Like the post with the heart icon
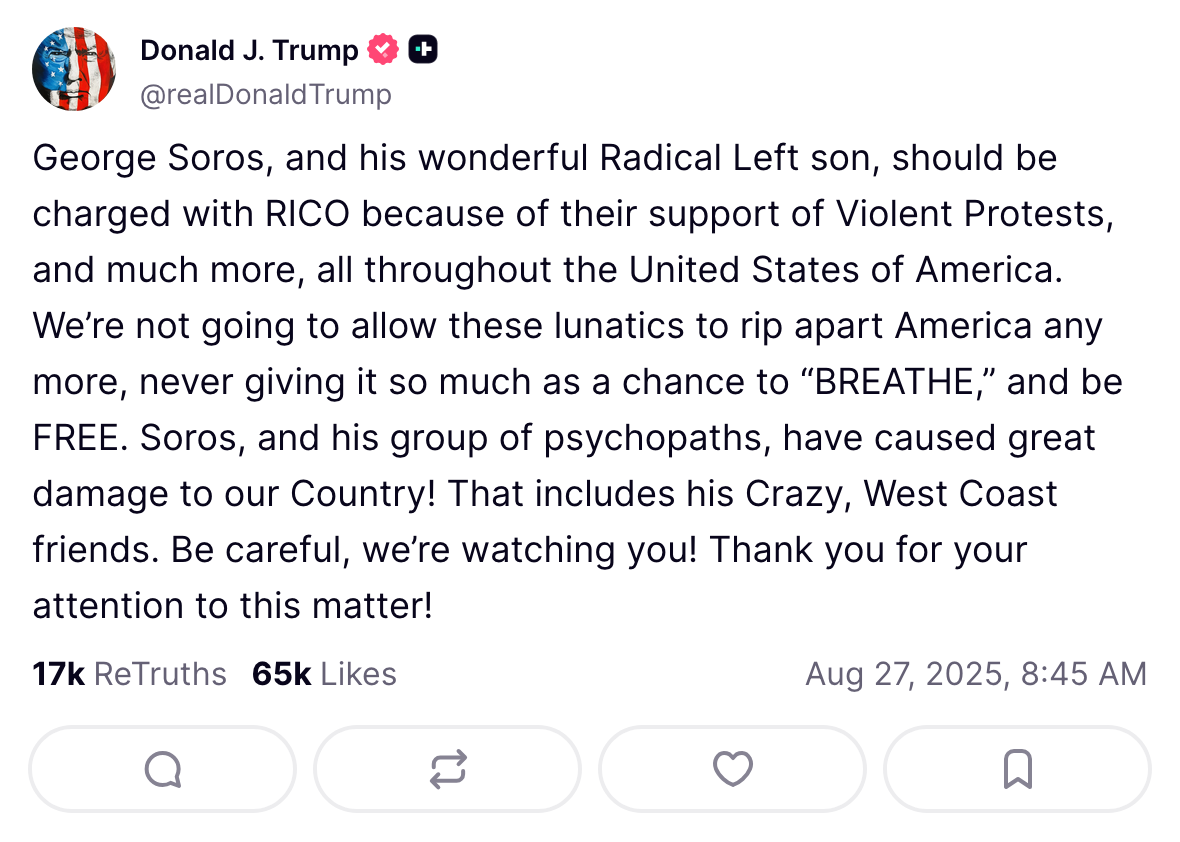This screenshot has width=1180, height=842. [x=732, y=769]
